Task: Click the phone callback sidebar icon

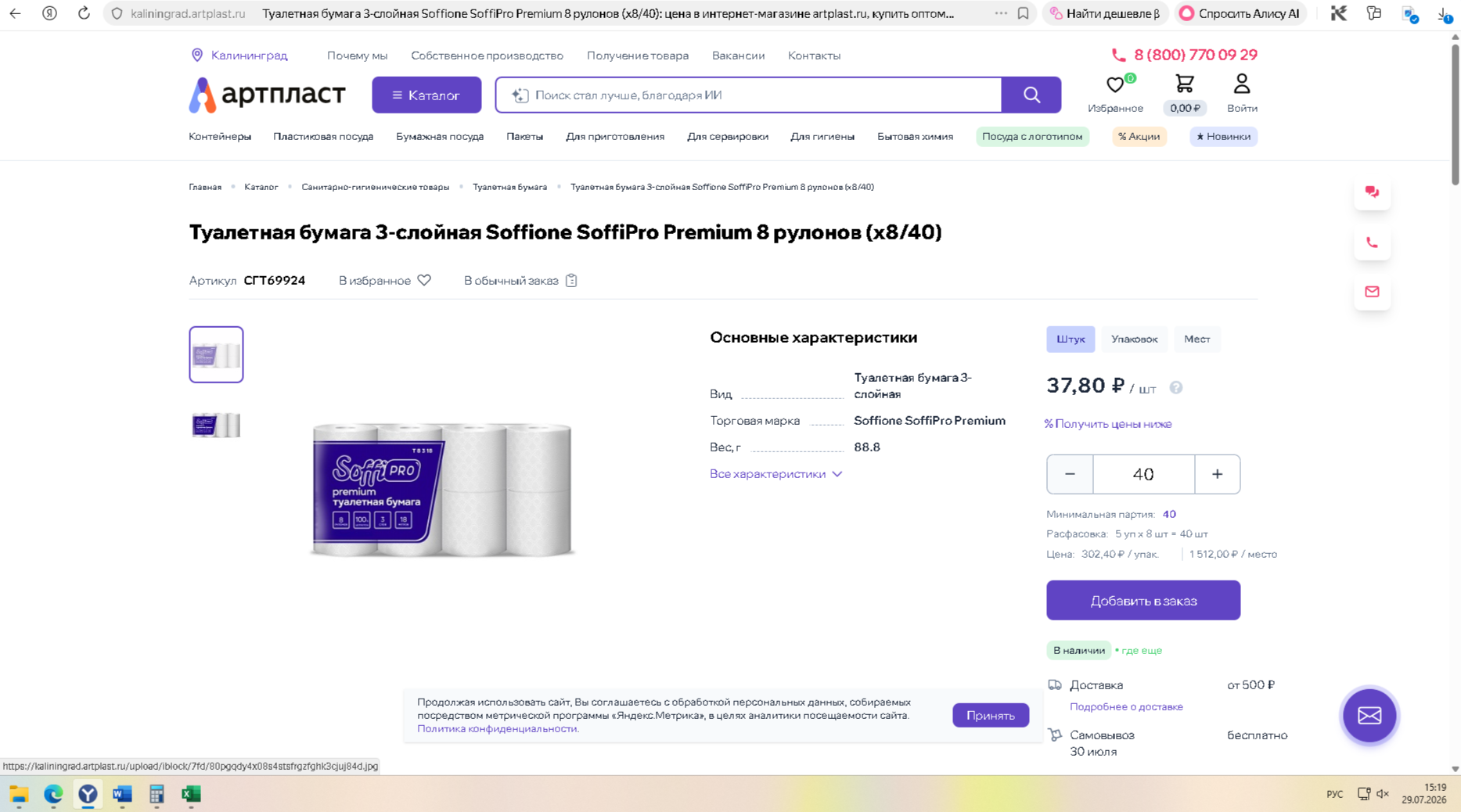Action: (1372, 243)
